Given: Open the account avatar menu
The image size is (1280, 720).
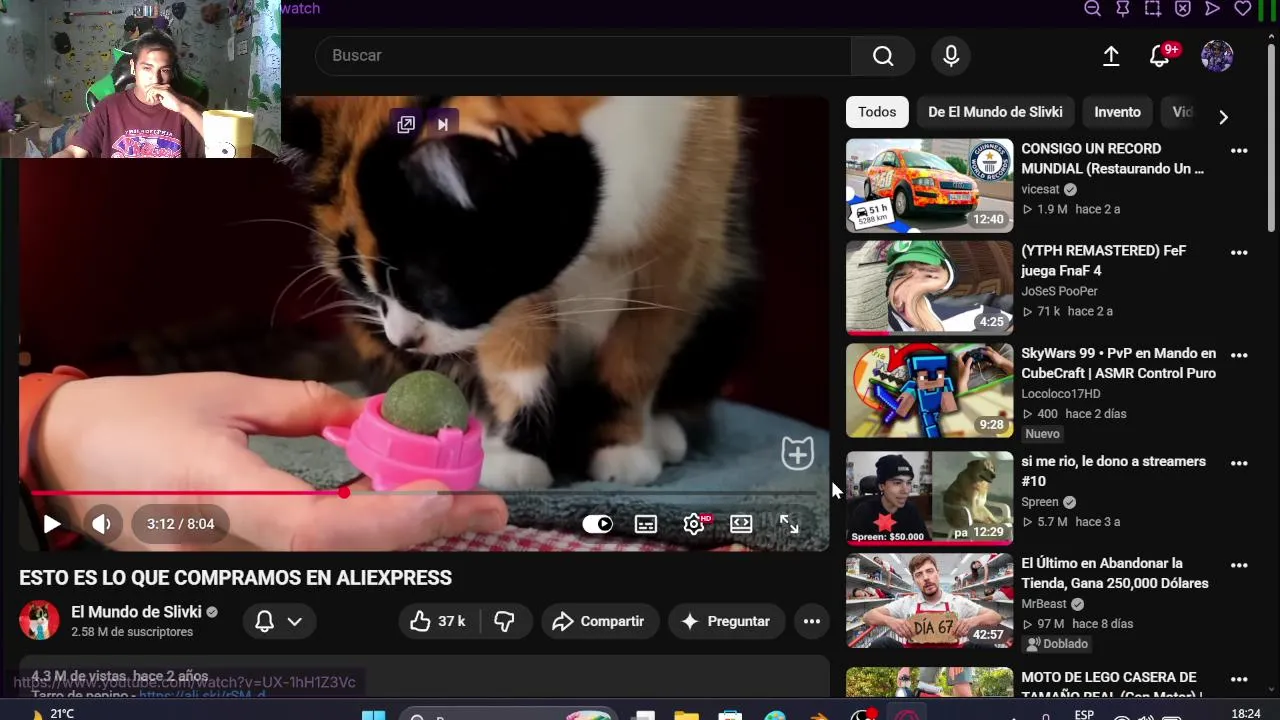Looking at the screenshot, I should coord(1217,56).
